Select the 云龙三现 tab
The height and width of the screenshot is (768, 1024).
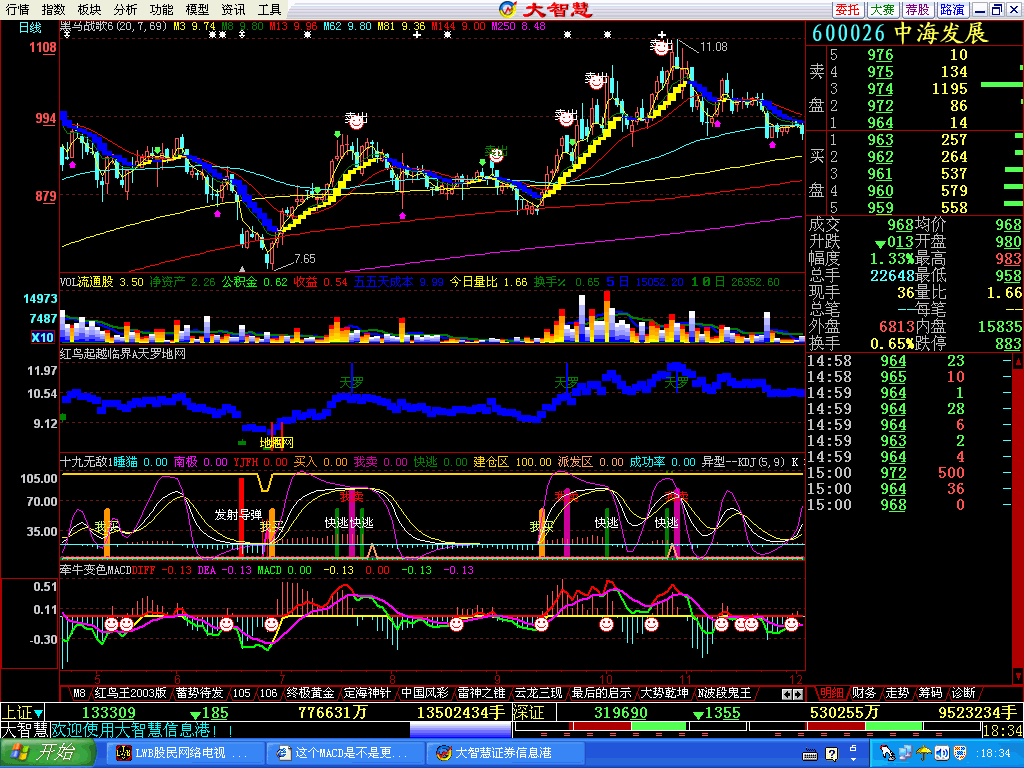point(538,693)
